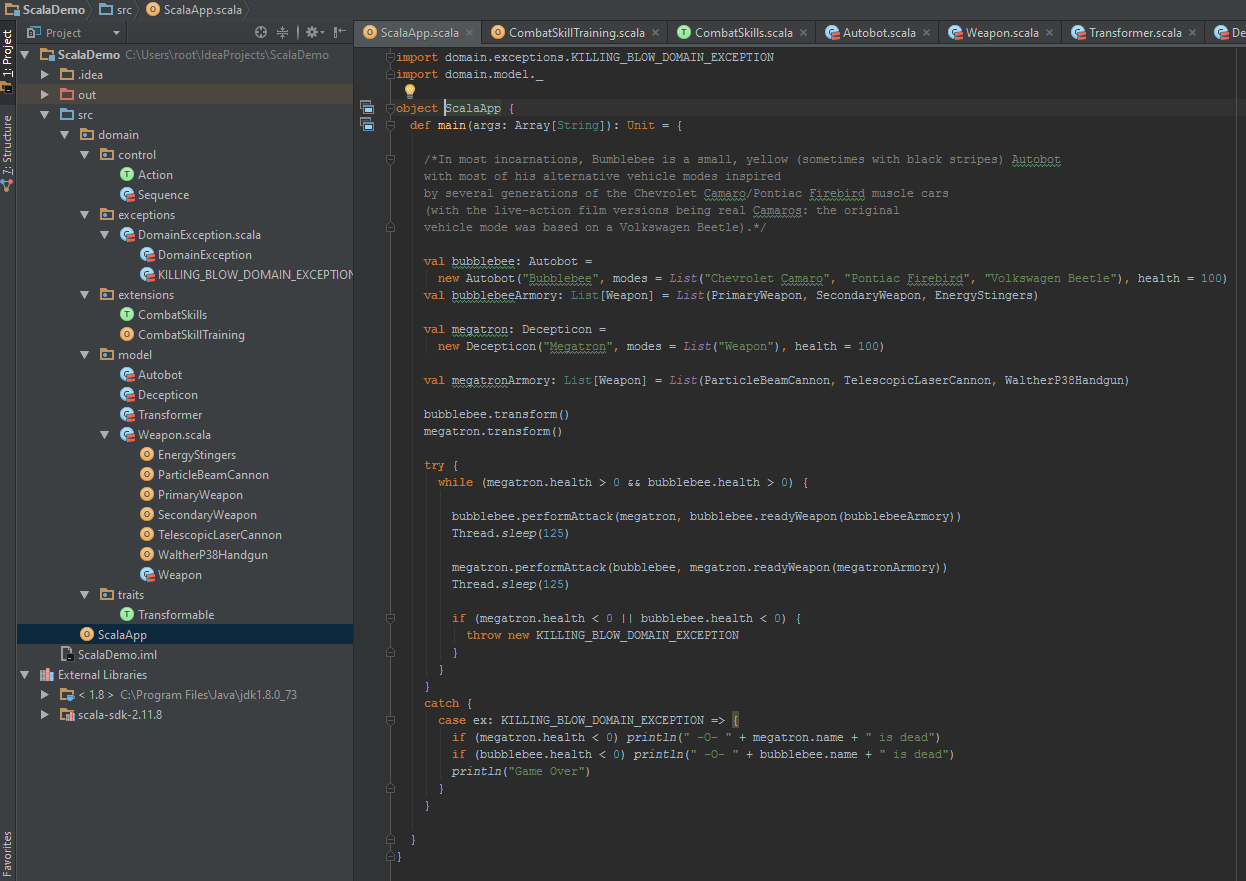Toggle code fold for the comment block

click(391, 159)
